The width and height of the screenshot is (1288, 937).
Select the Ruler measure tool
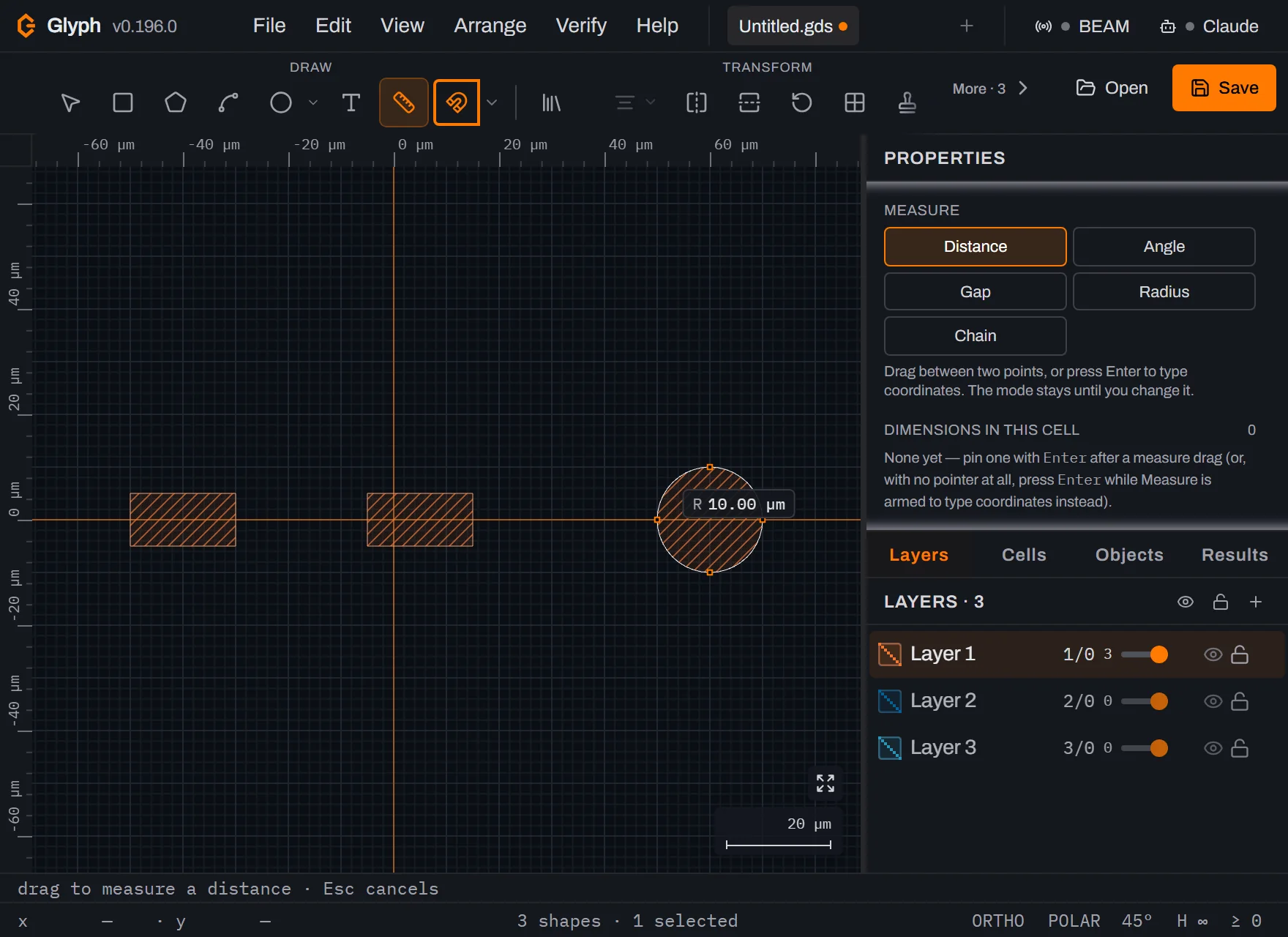404,102
